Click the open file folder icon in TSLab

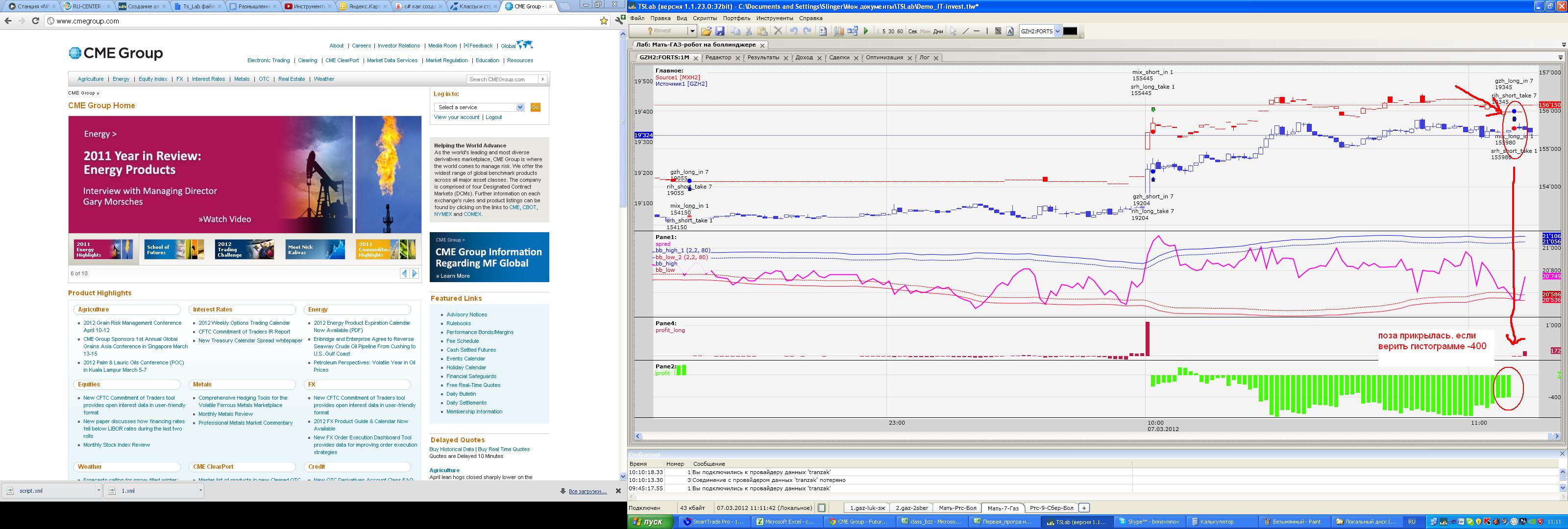[706, 31]
